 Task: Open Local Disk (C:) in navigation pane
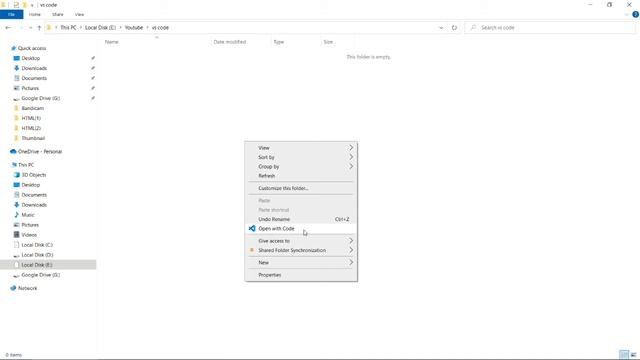coord(37,245)
